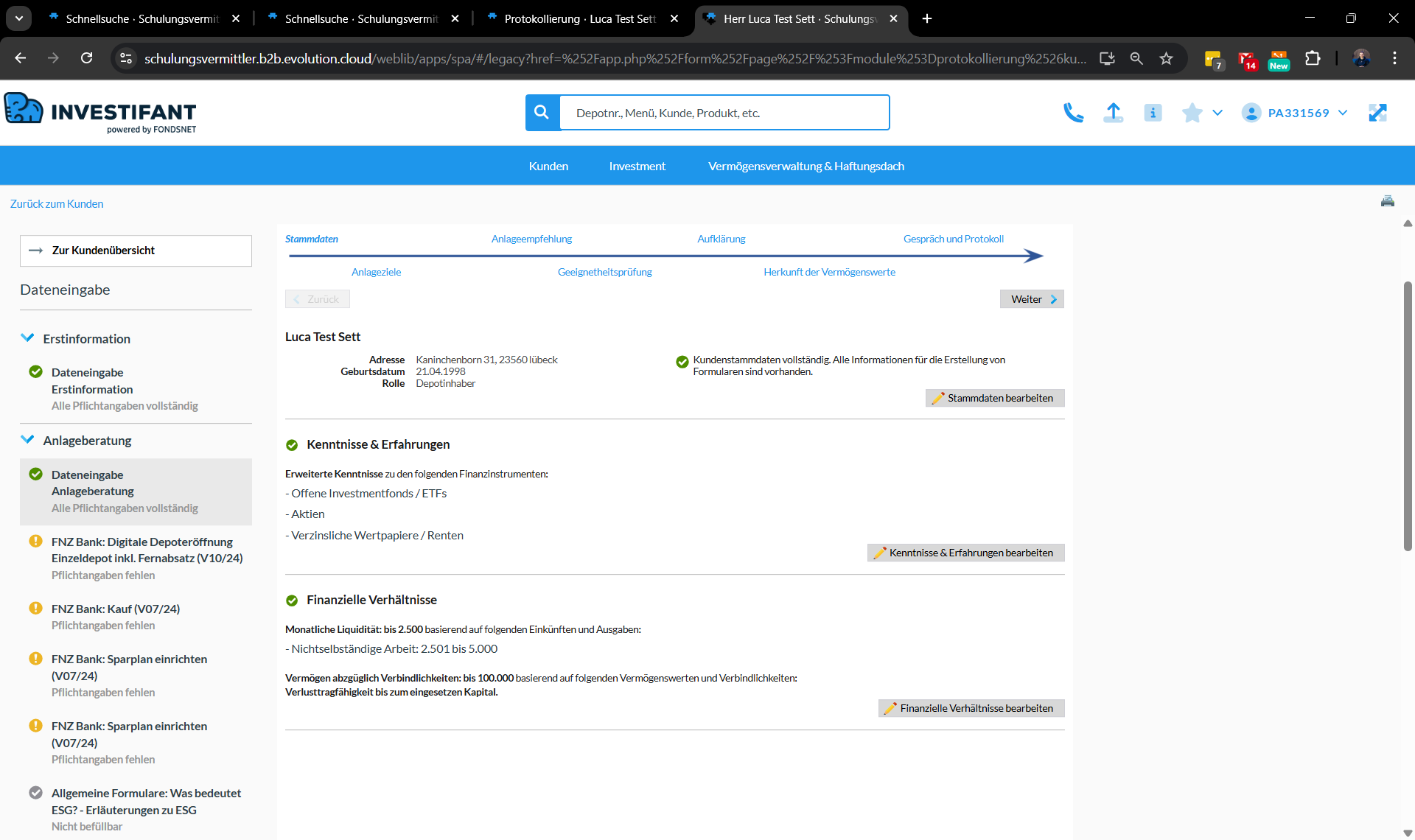Open browser extensions puzzle icon

tap(1313, 58)
